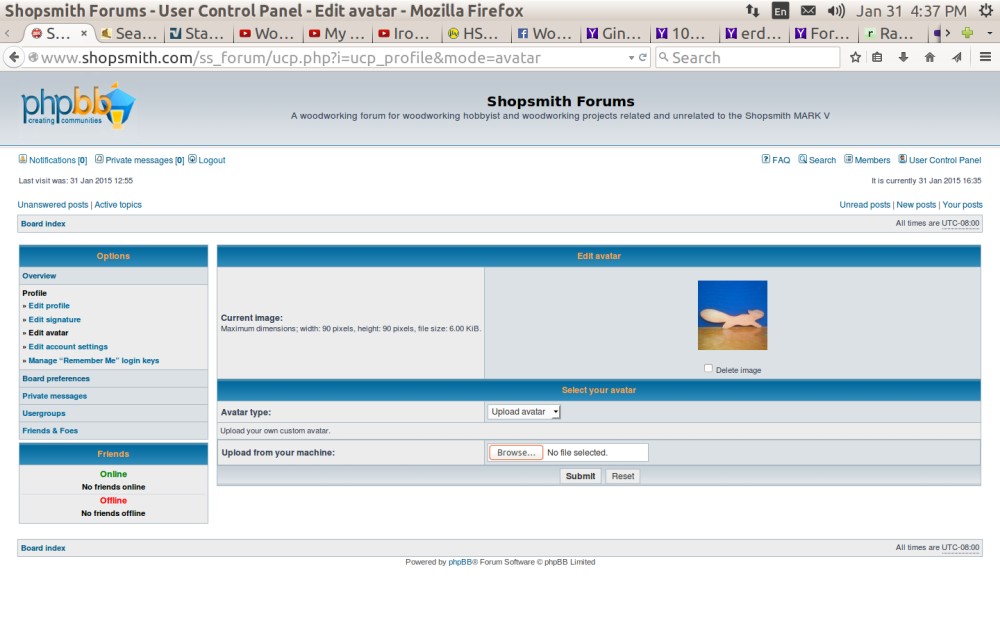The image size is (1000, 625).
Task: Click the green new tab plus icon
Action: 967,33
